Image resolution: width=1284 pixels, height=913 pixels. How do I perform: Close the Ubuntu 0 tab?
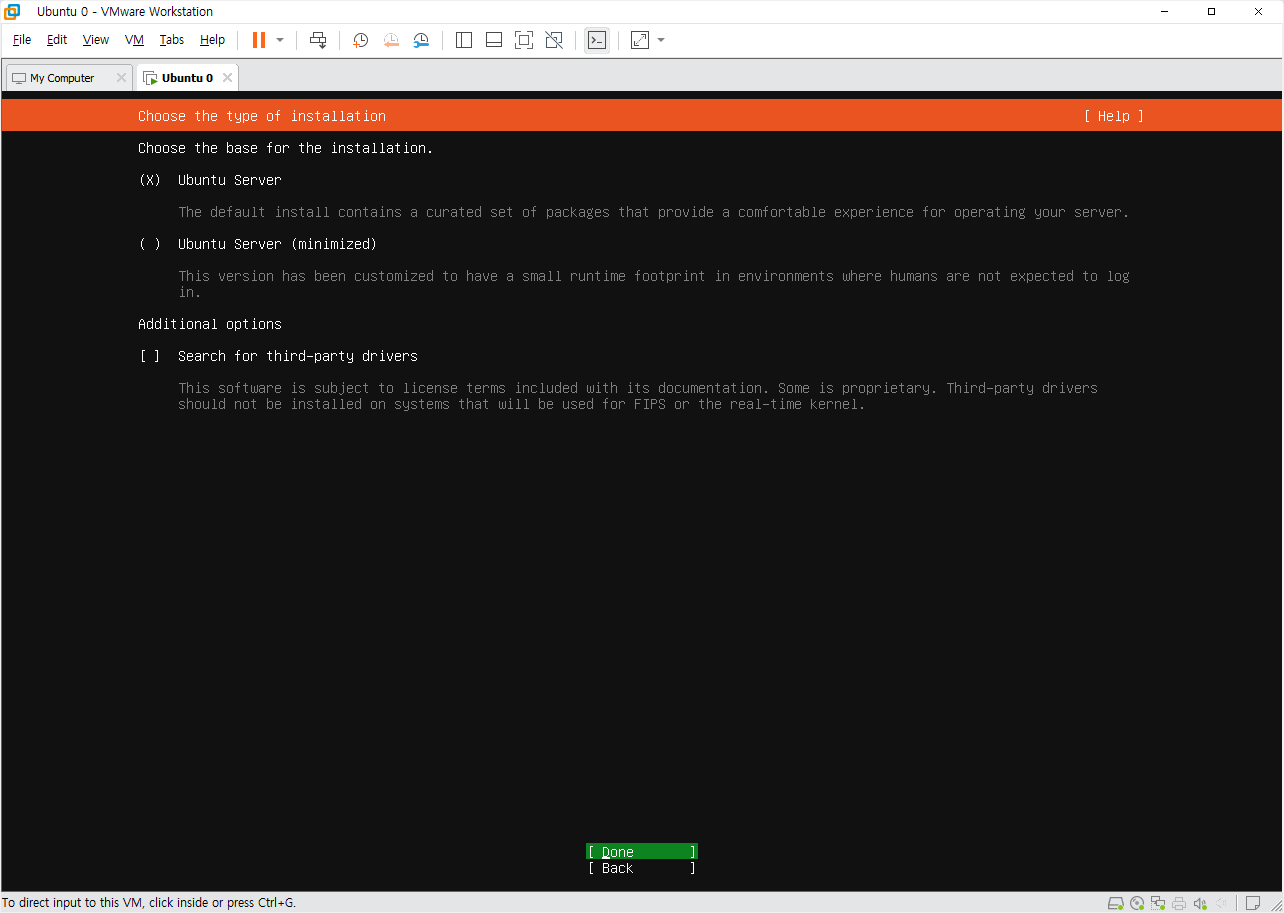[x=227, y=78]
